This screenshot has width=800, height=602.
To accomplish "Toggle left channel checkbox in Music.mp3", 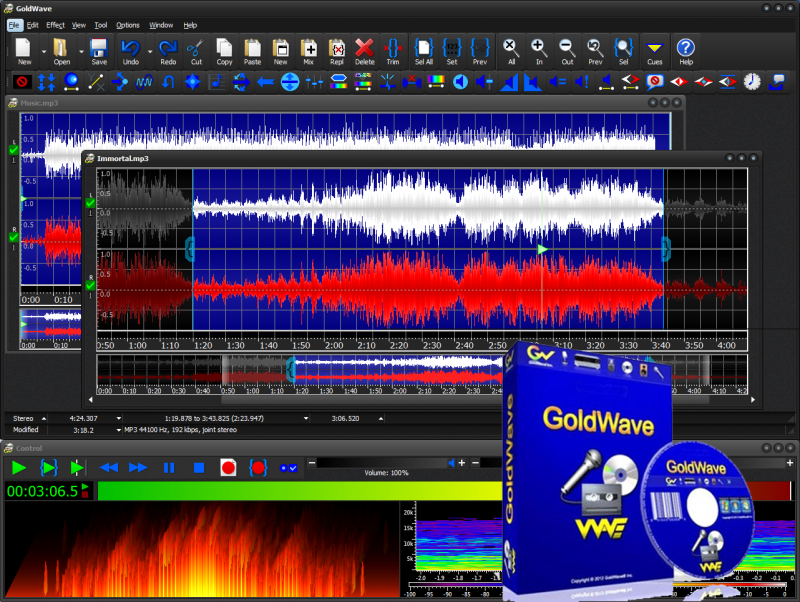I will 13,149.
